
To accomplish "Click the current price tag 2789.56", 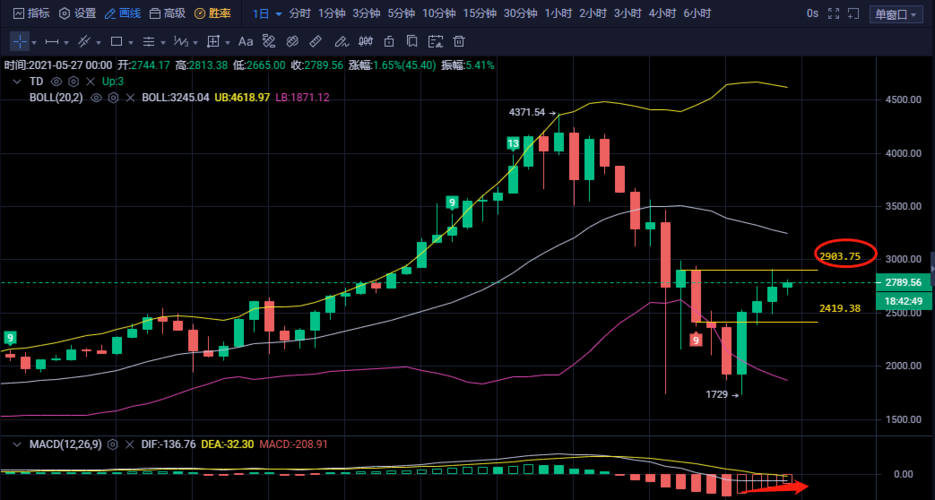I will (x=903, y=282).
